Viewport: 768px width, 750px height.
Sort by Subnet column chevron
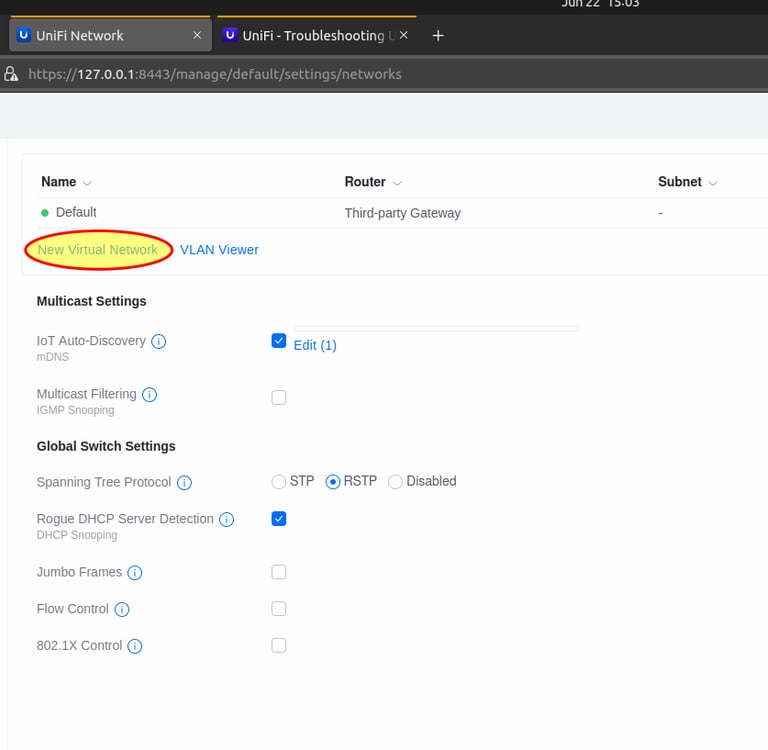pyautogui.click(x=713, y=183)
